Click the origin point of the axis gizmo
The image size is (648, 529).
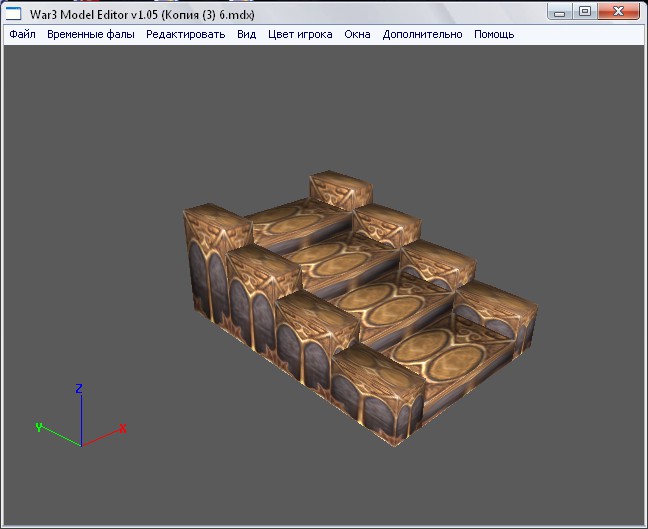82,446
